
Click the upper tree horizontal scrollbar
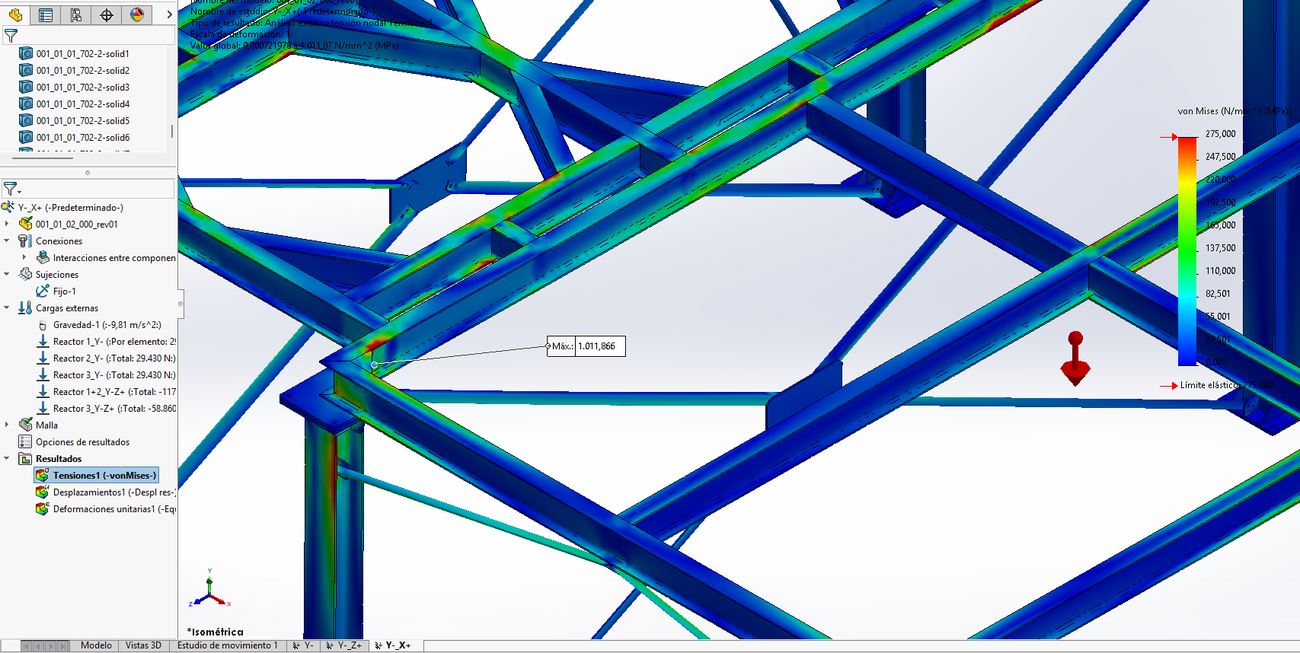point(40,158)
